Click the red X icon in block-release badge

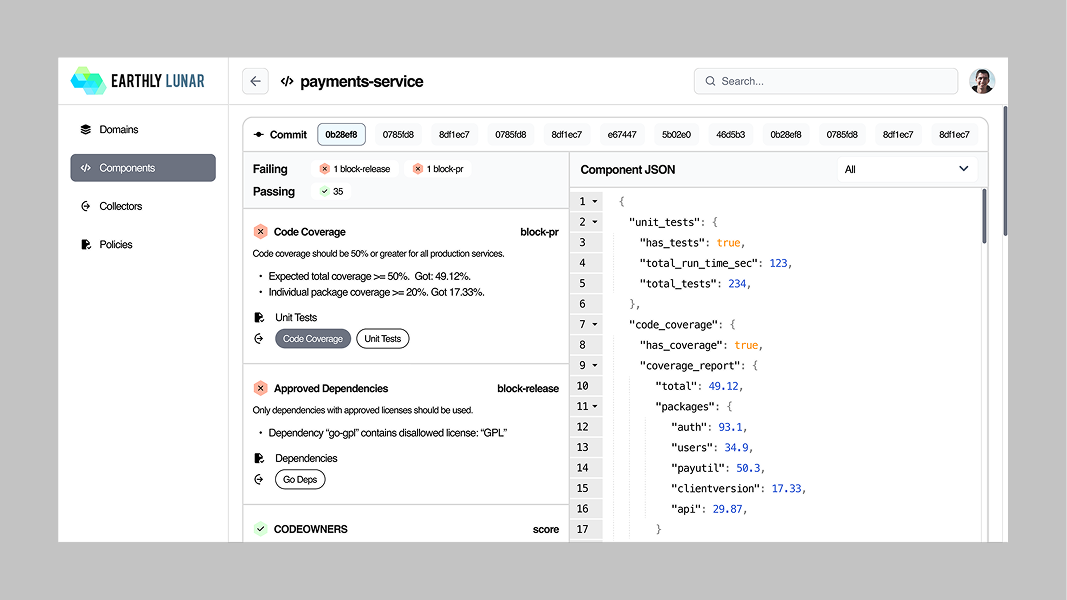(x=325, y=169)
